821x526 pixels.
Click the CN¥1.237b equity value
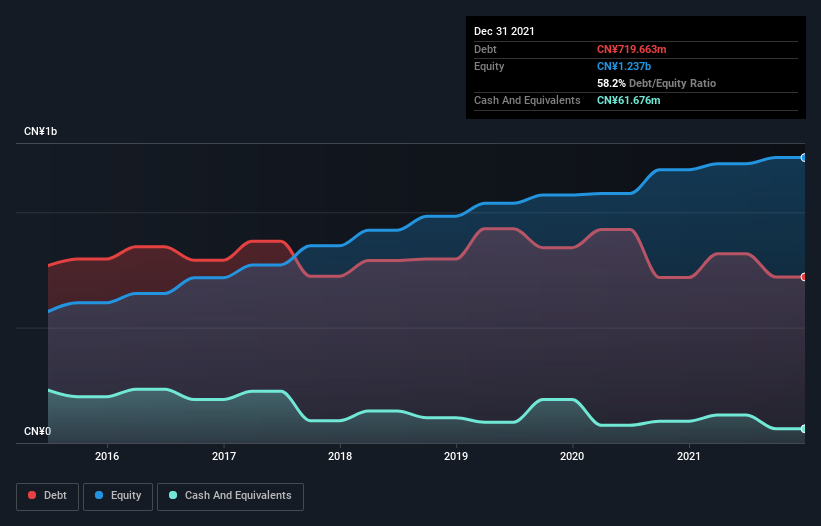coord(624,66)
